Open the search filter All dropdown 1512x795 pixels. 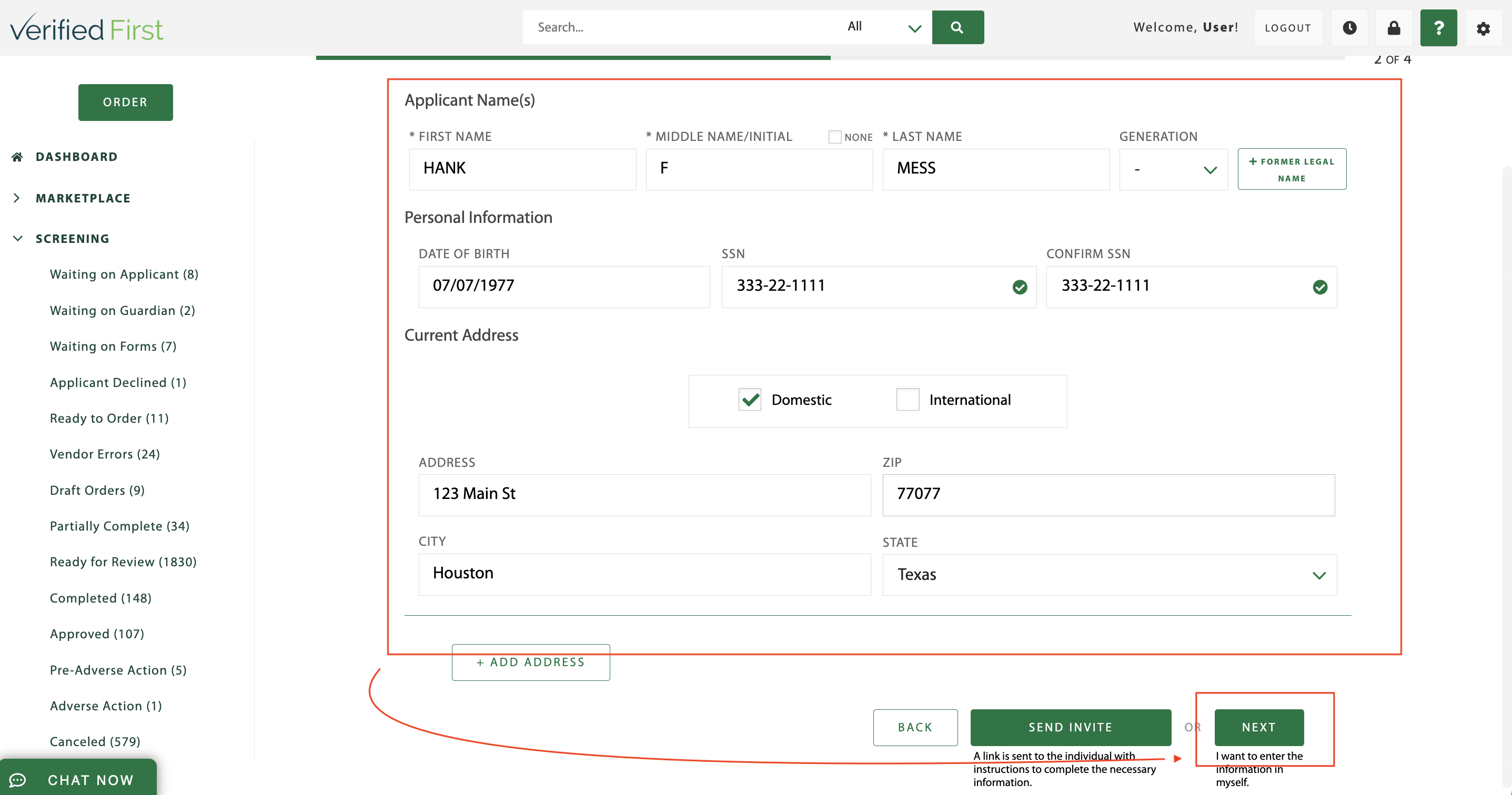883,27
